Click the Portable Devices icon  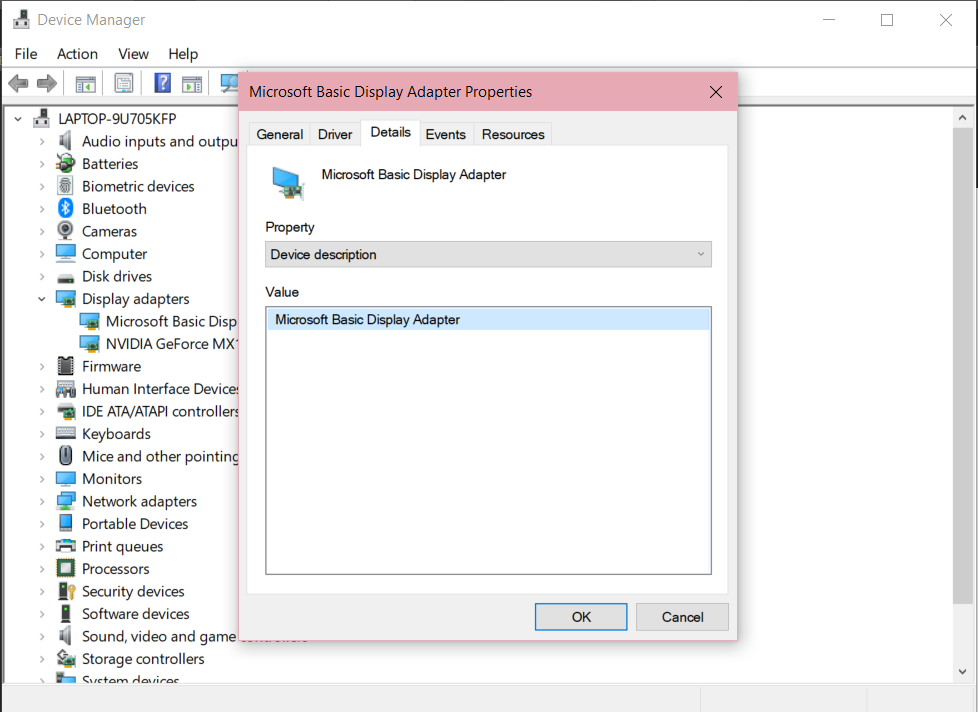[x=65, y=524]
